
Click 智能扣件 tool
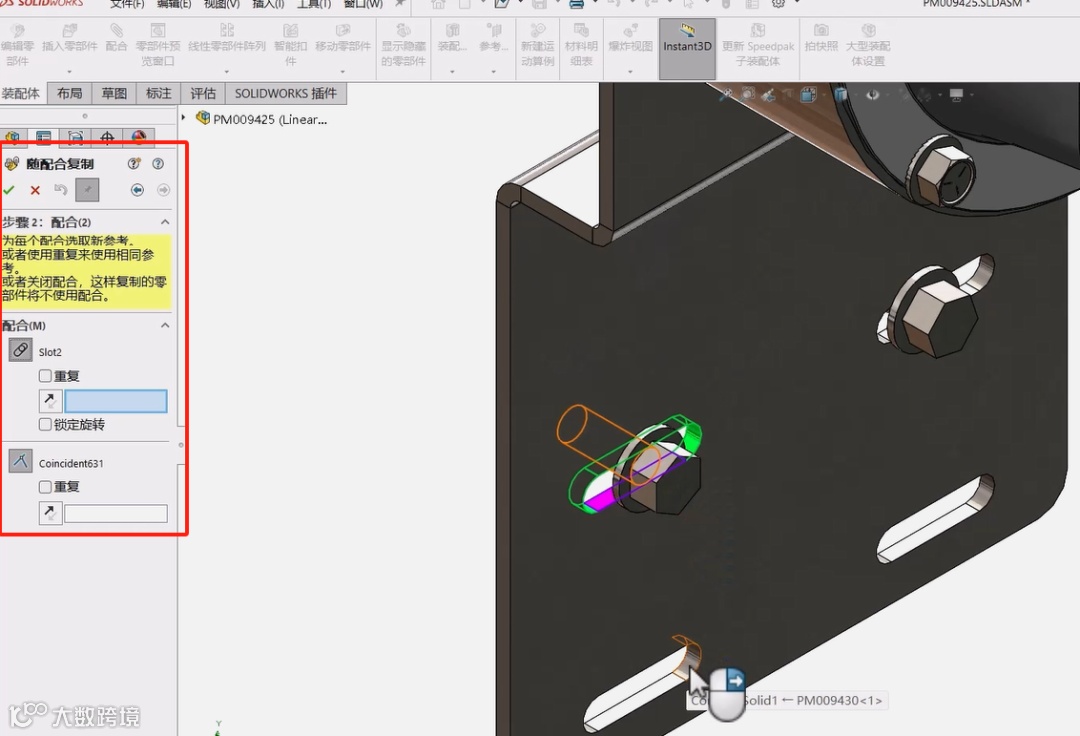pos(291,45)
